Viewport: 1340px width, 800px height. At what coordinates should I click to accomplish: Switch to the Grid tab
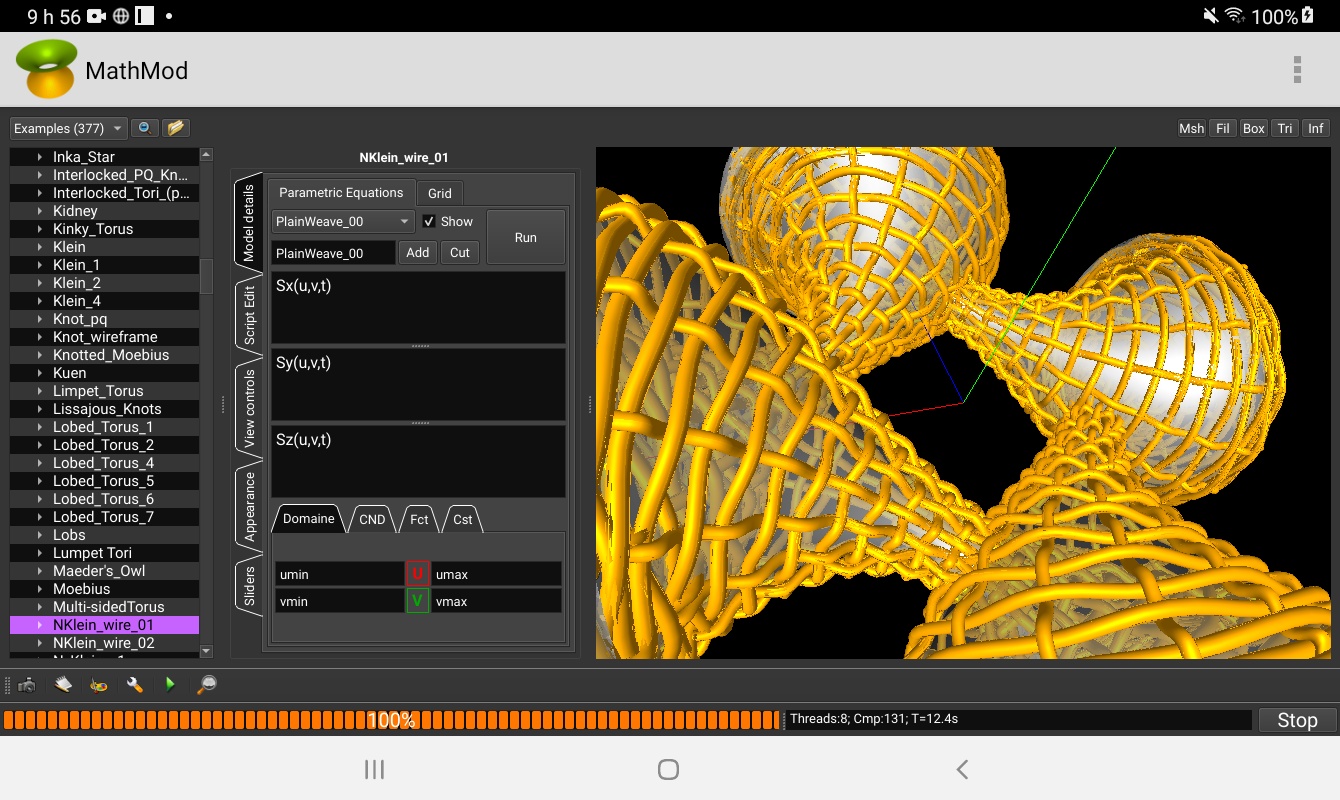(439, 193)
